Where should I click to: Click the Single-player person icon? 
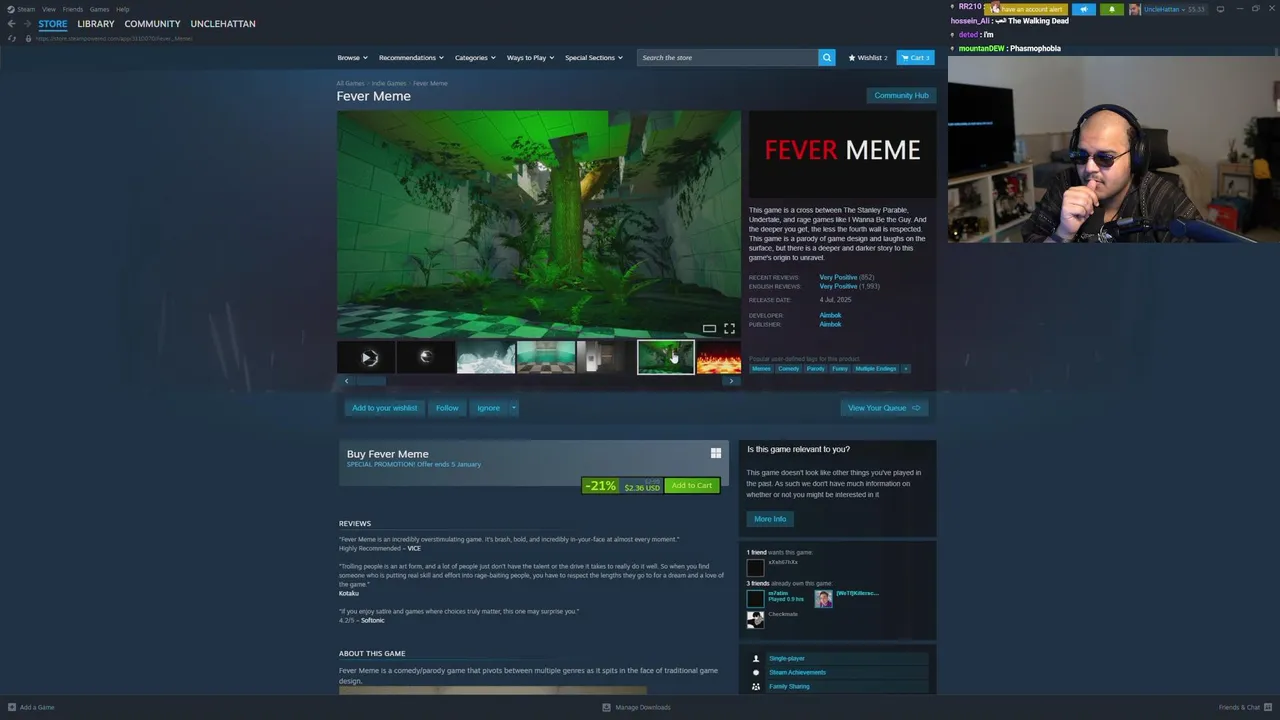pyautogui.click(x=756, y=658)
